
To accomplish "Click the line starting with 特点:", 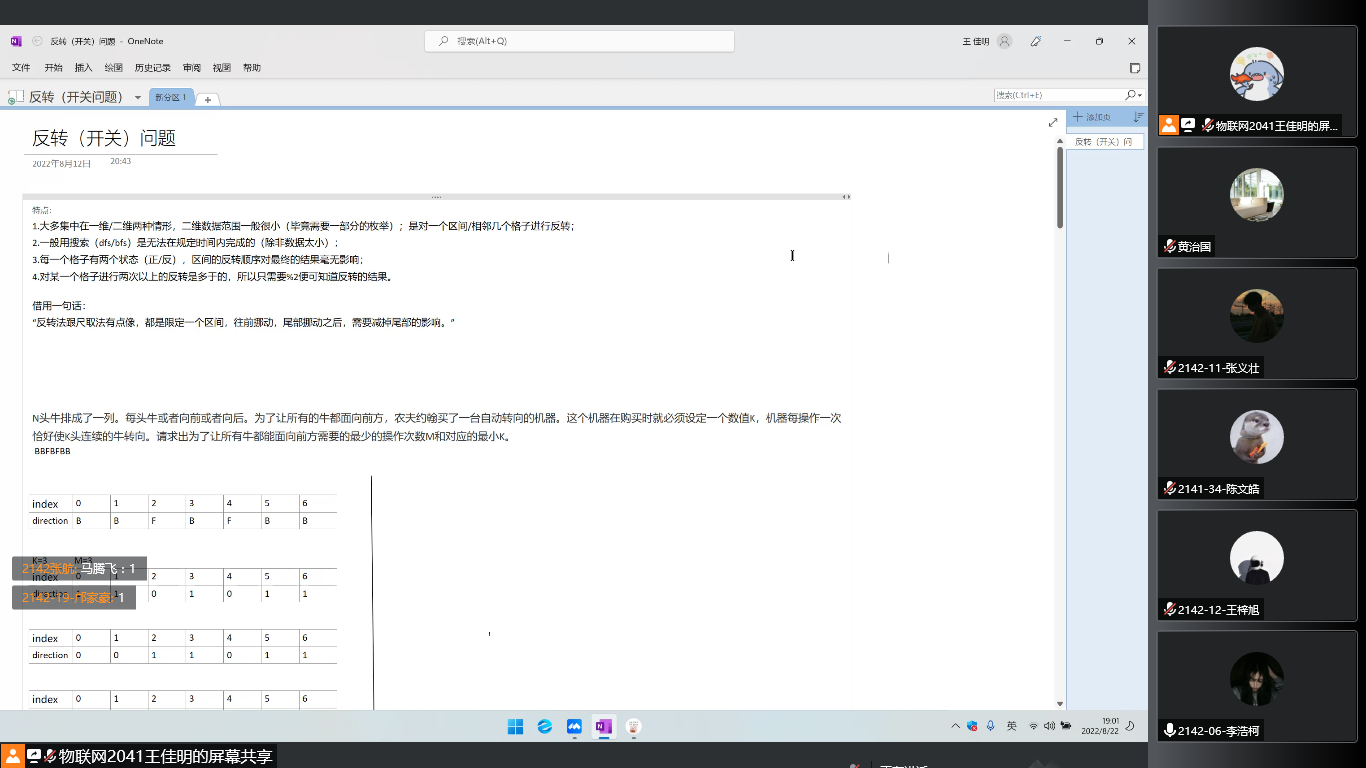I will point(41,210).
